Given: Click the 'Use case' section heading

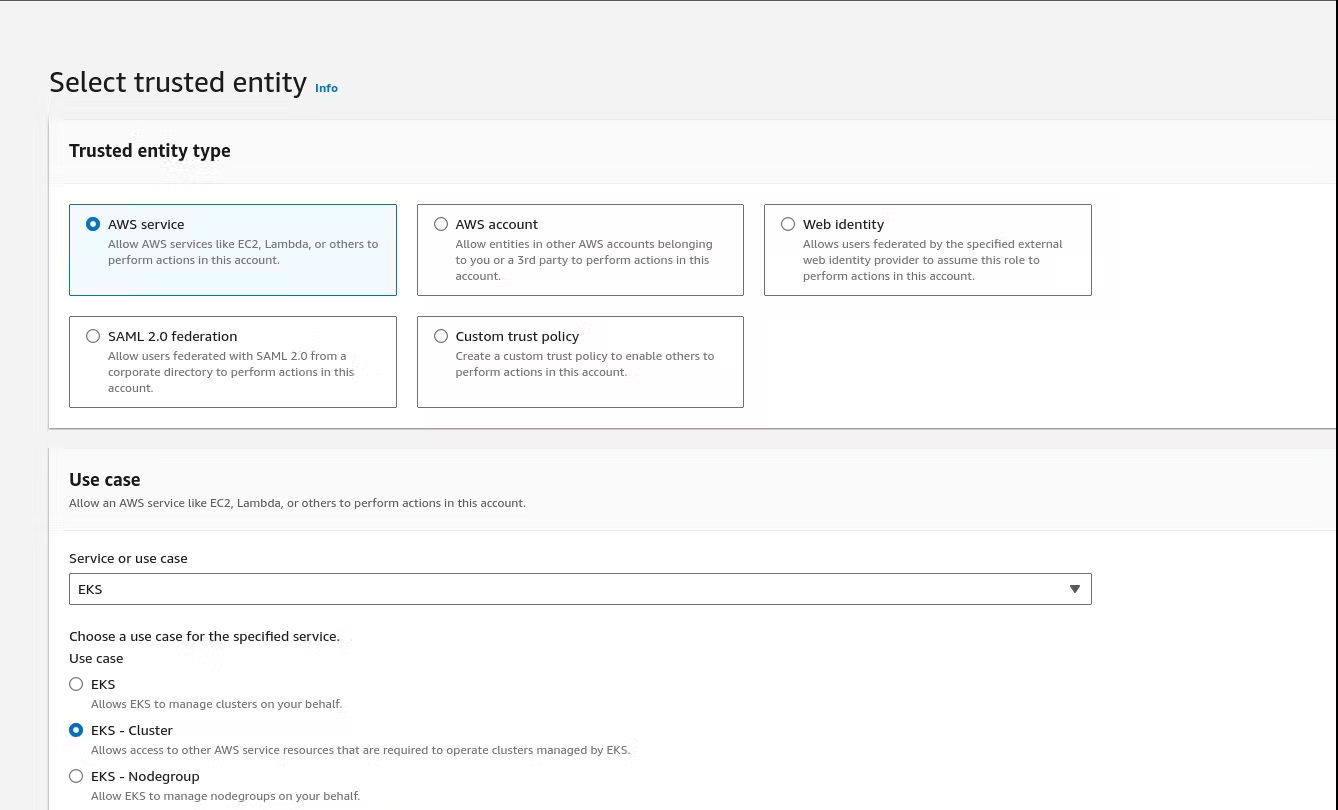Looking at the screenshot, I should click(105, 480).
